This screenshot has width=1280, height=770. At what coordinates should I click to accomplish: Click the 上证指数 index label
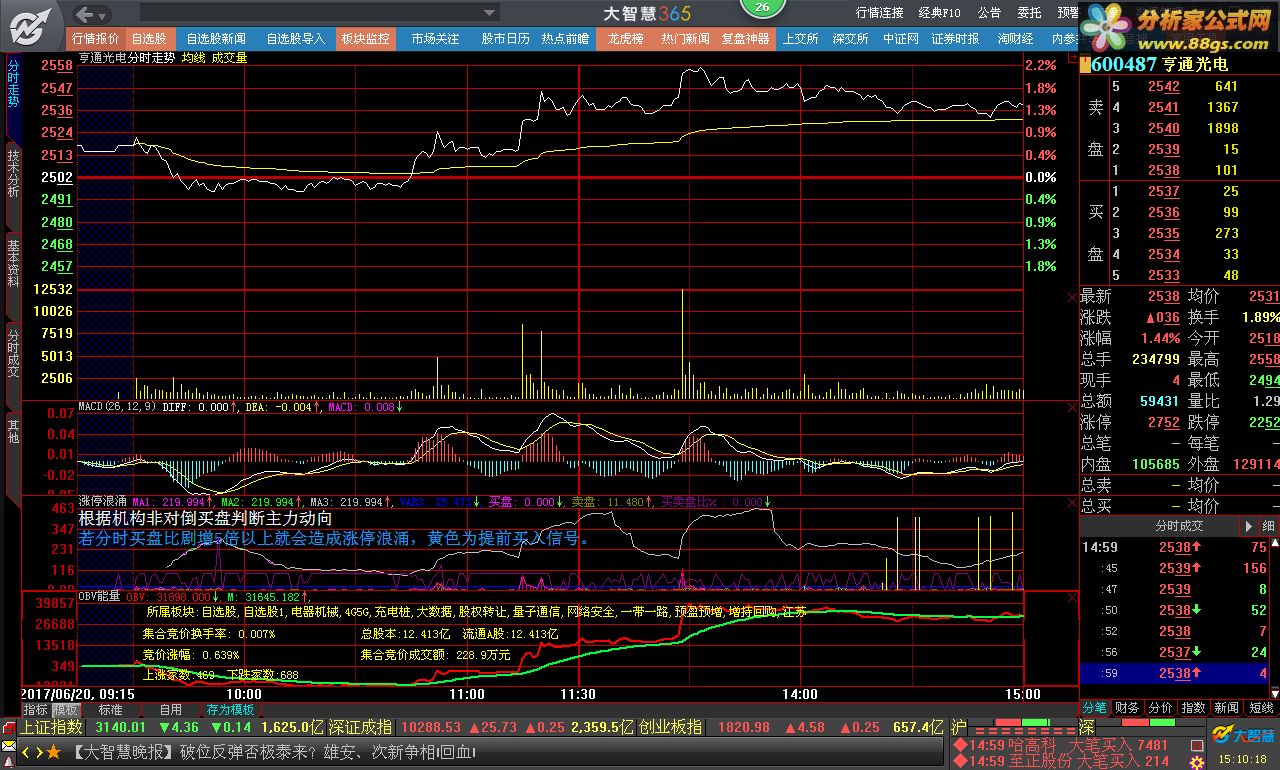52,728
